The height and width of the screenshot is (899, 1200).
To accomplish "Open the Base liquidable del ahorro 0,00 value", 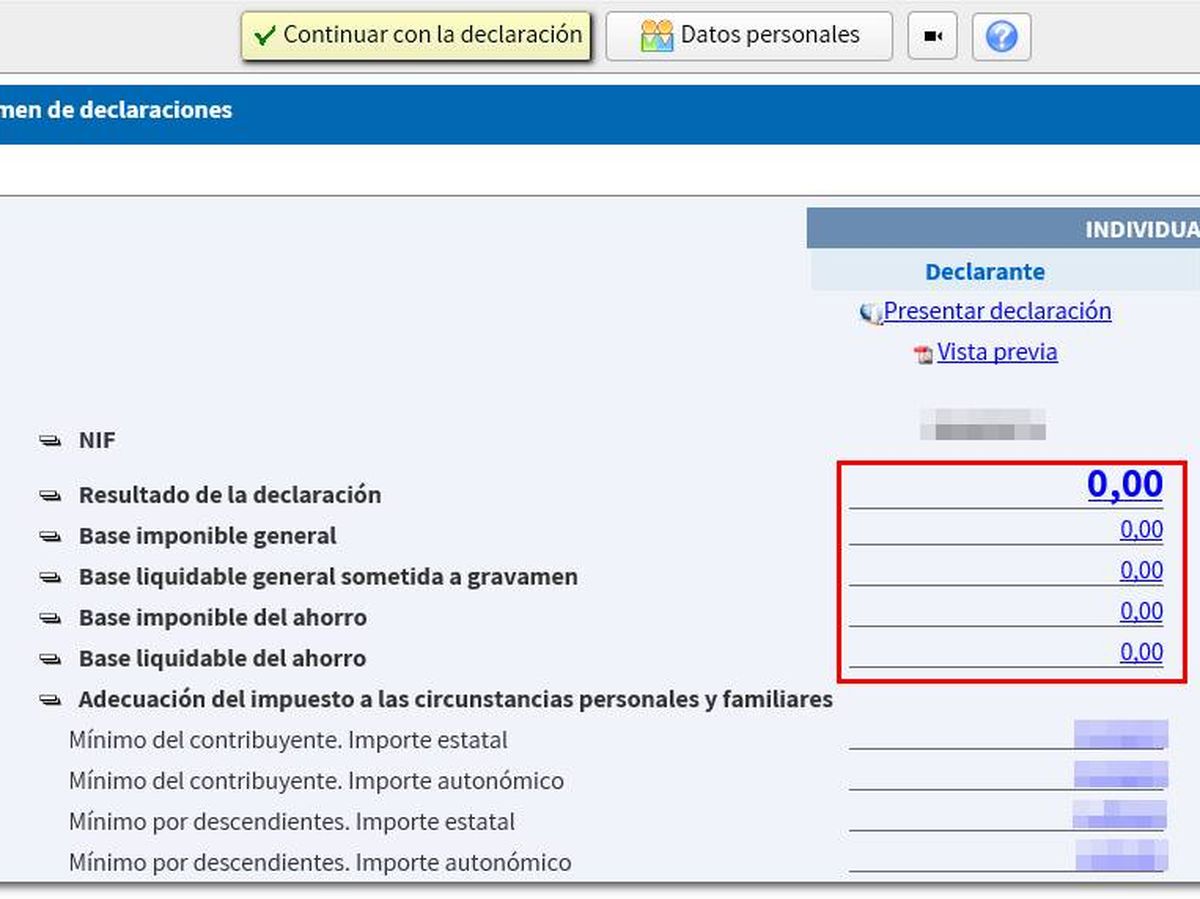I will point(1141,653).
